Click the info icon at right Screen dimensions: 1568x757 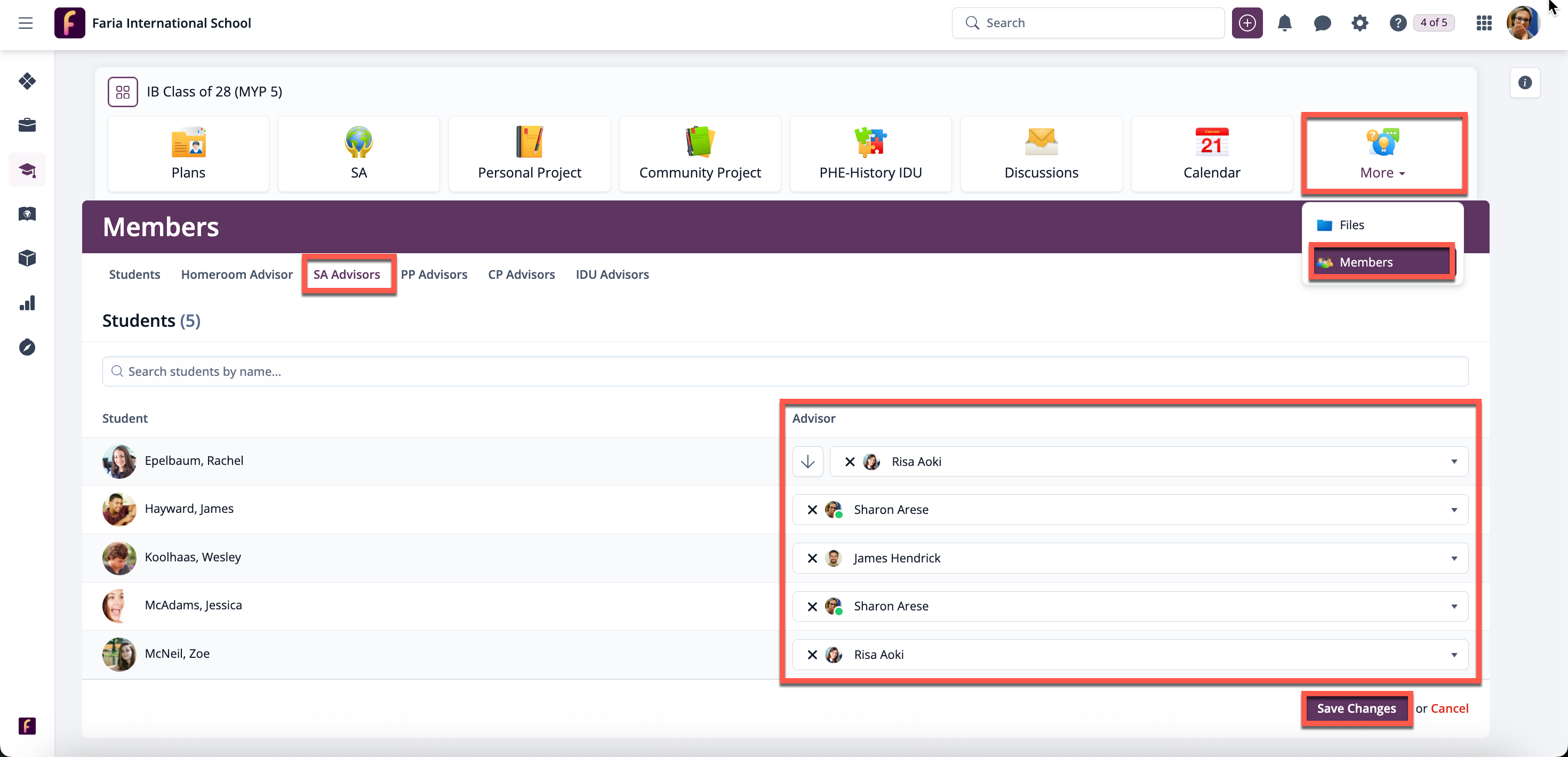point(1524,83)
